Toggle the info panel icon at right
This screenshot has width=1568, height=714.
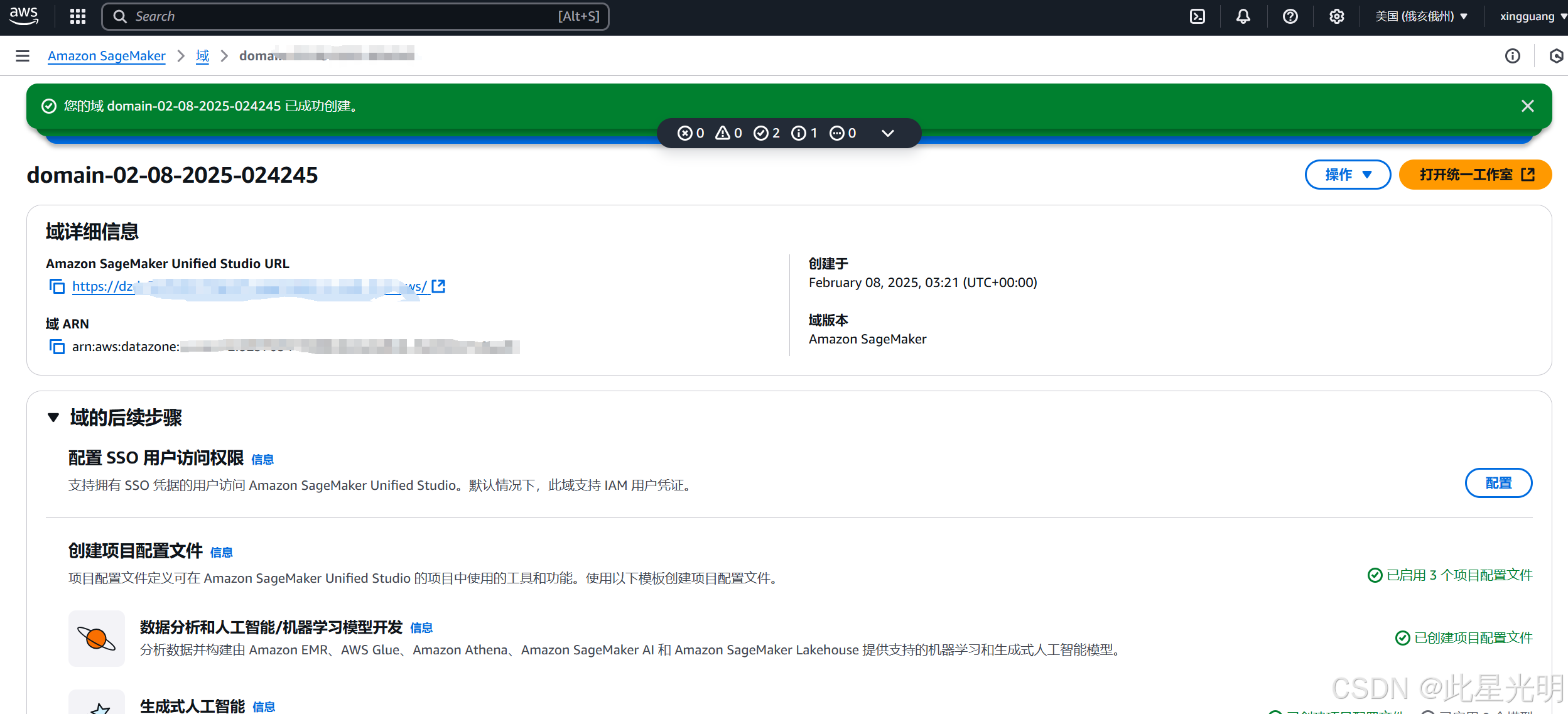coord(1512,56)
